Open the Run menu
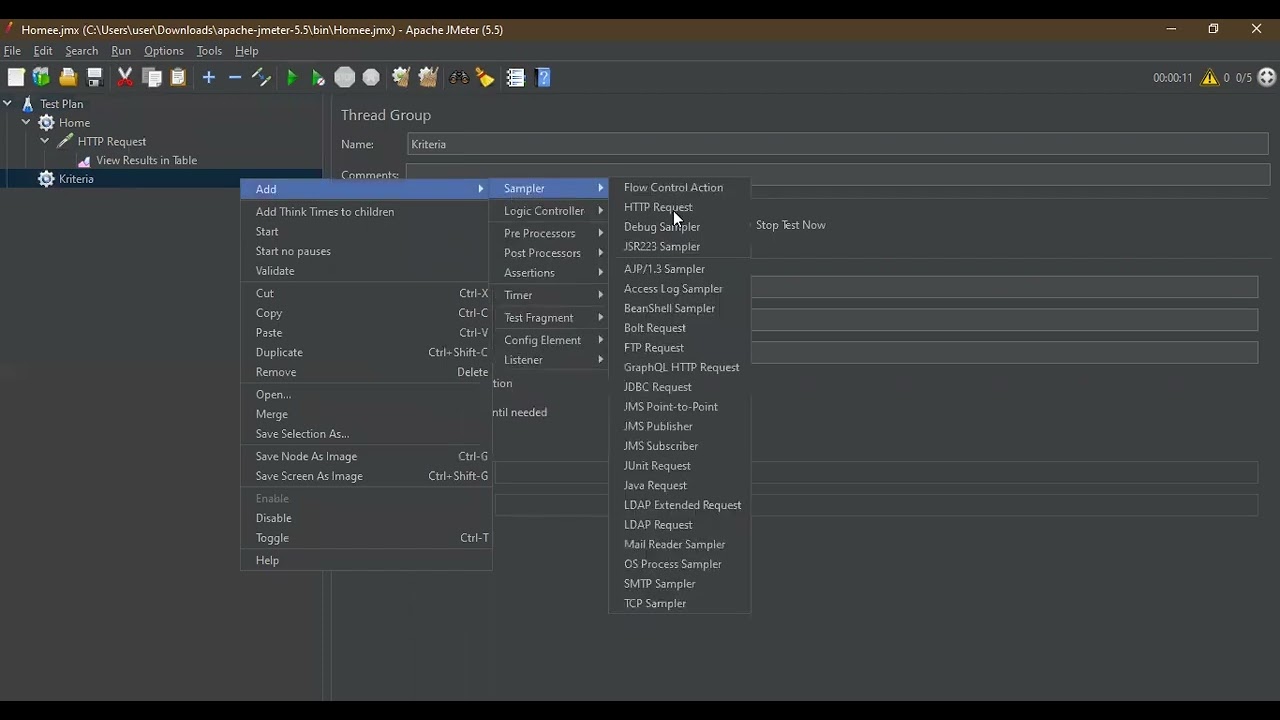 click(x=121, y=51)
